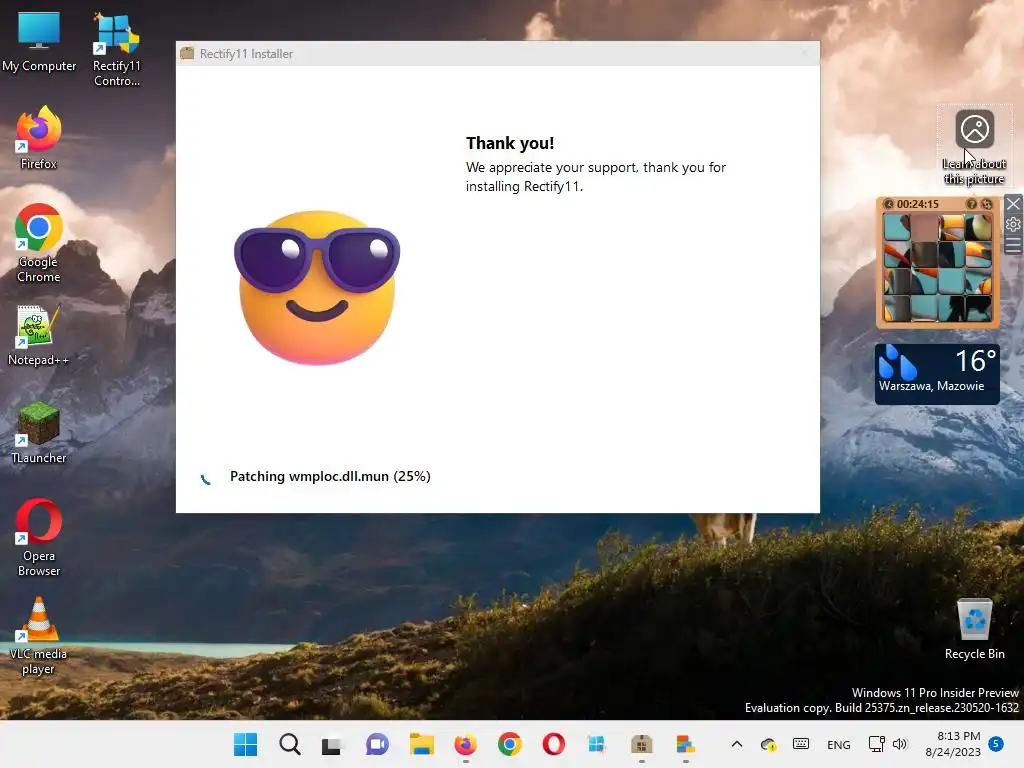This screenshot has height=768, width=1024.
Task: Click the installer package icon in title bar
Action: tap(187, 54)
